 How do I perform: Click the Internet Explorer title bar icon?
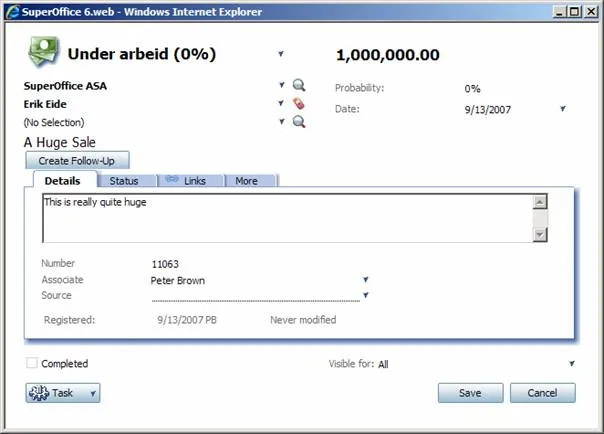tap(11, 10)
